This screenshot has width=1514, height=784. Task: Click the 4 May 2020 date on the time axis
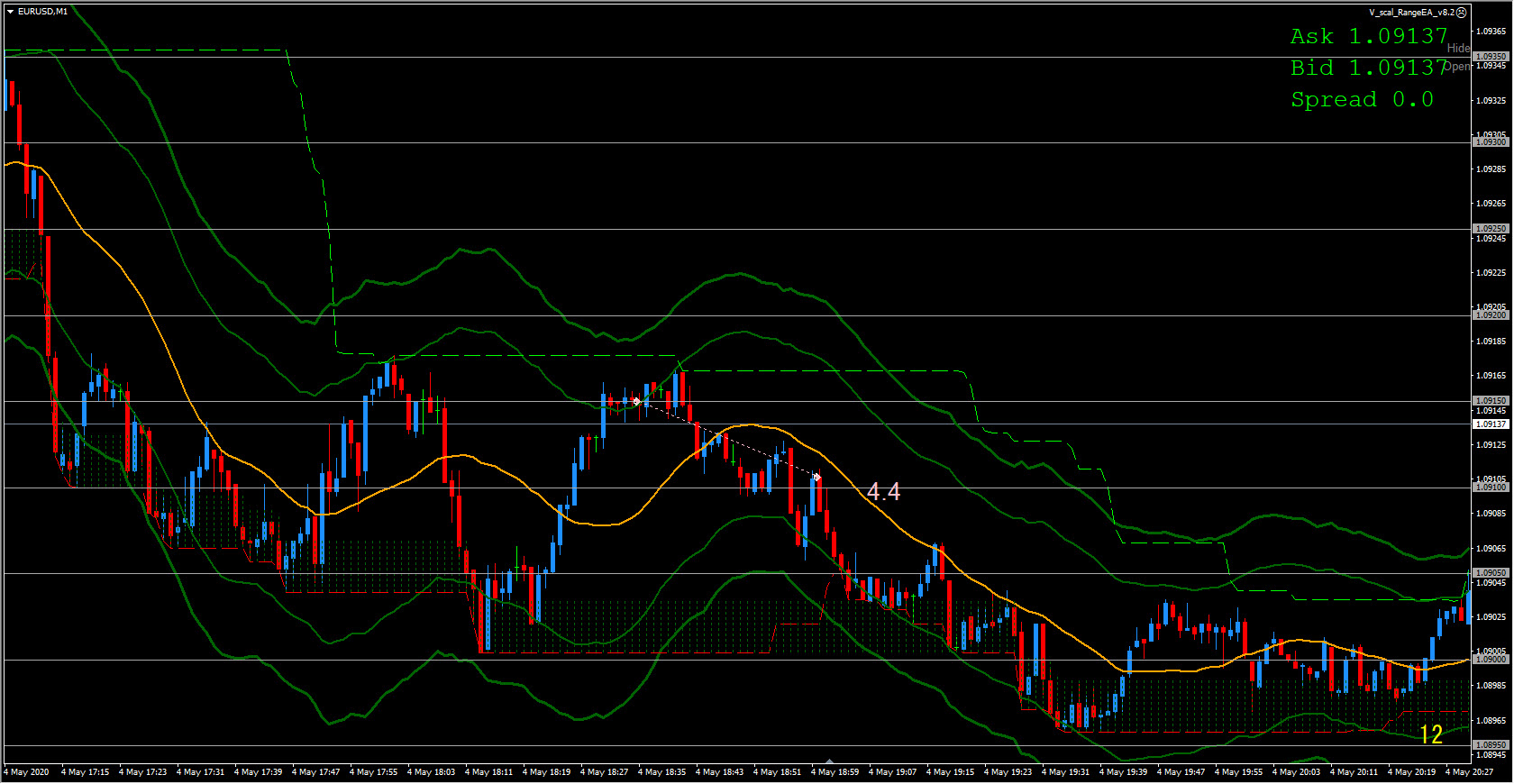point(27,772)
